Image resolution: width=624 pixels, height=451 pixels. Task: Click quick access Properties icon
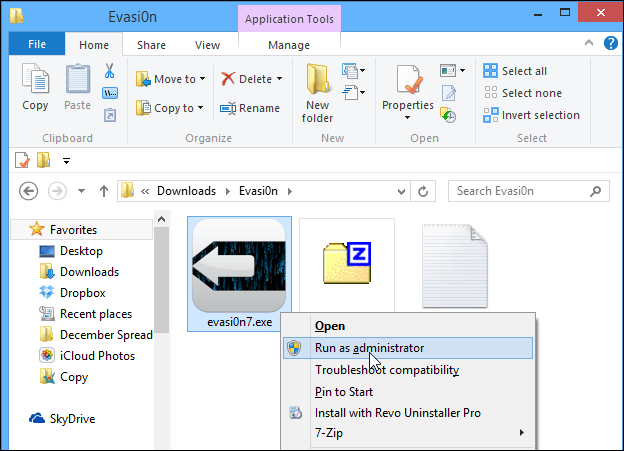(22, 160)
